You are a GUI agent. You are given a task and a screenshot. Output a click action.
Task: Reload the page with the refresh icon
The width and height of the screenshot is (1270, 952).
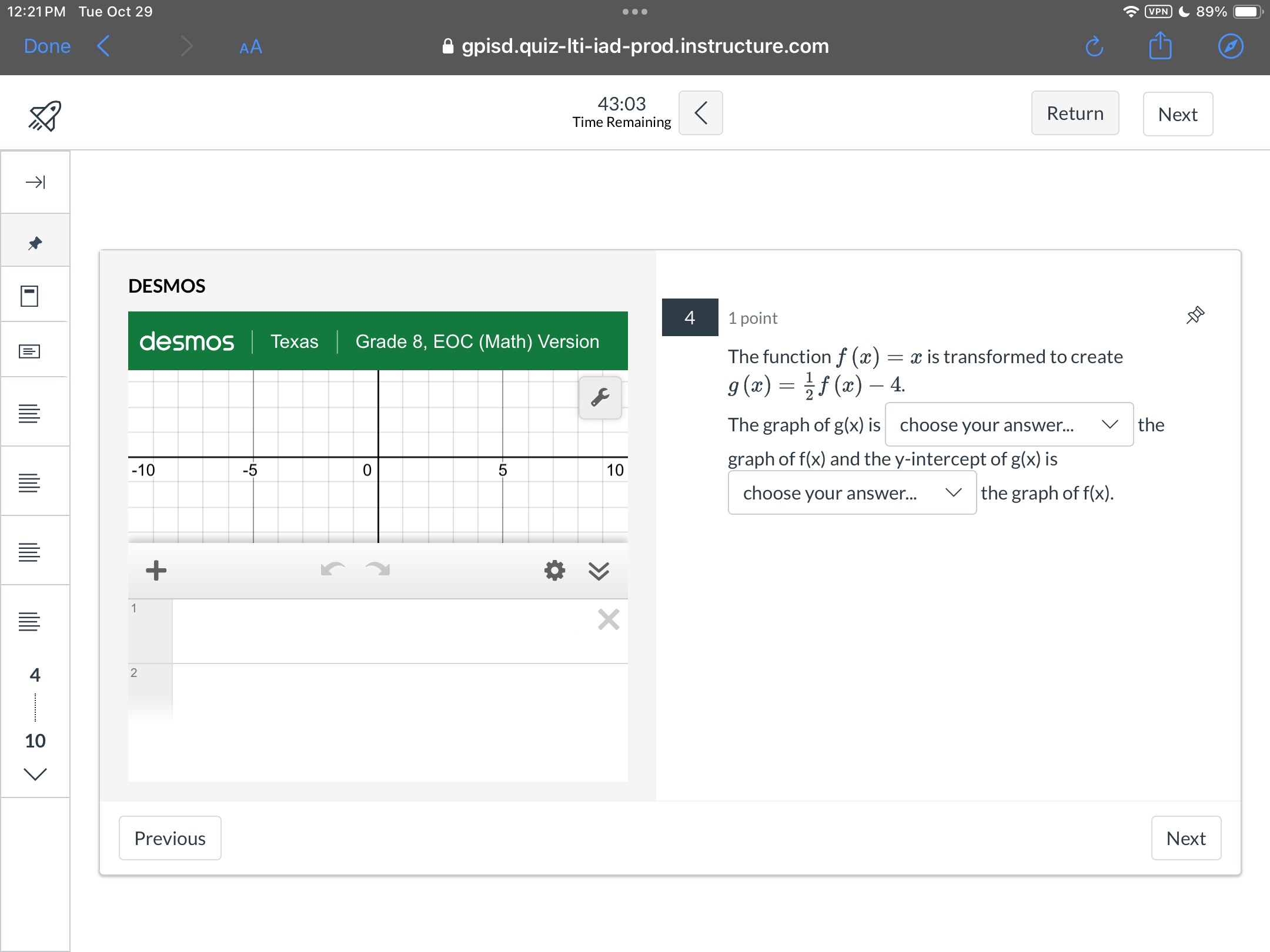point(1094,46)
